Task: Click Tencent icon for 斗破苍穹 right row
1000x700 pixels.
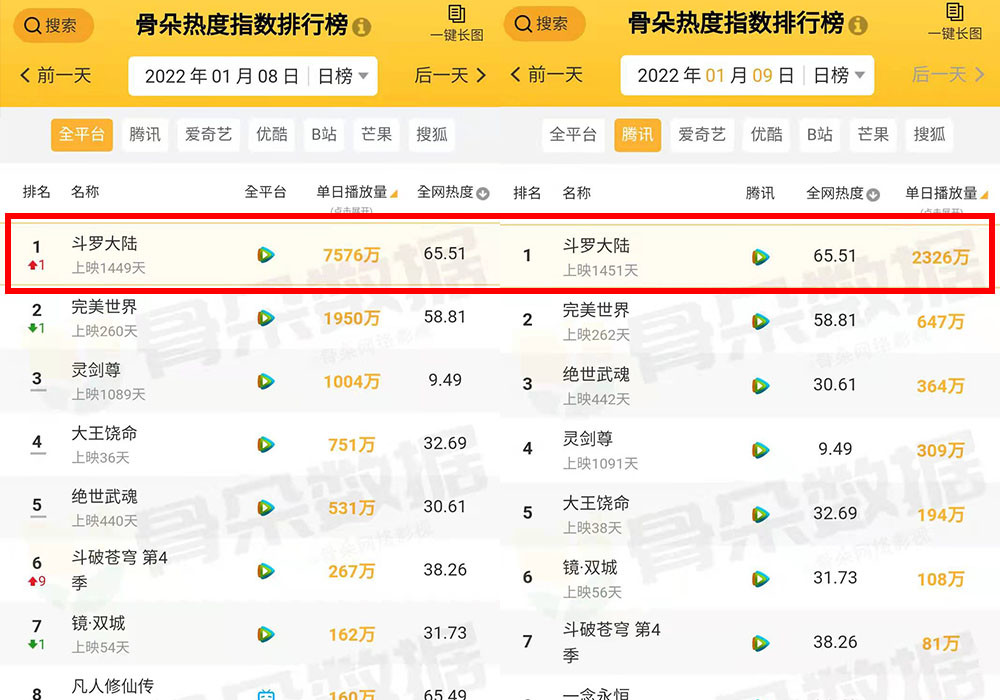Action: pos(760,643)
